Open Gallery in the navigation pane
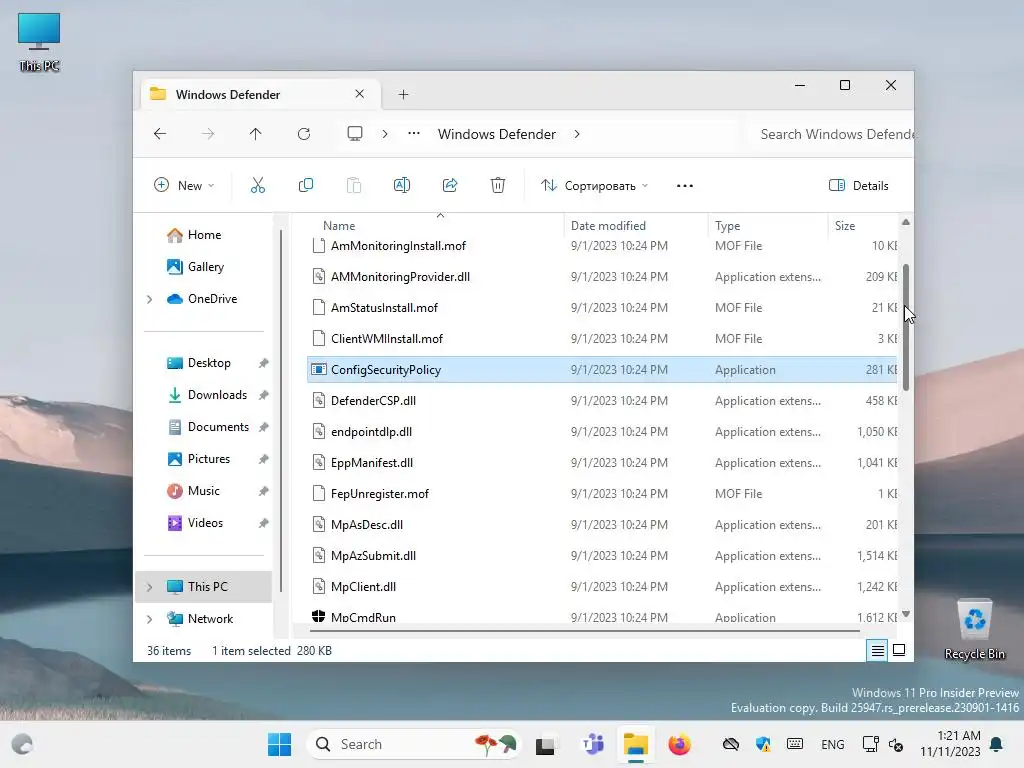1024x768 pixels. (x=206, y=266)
